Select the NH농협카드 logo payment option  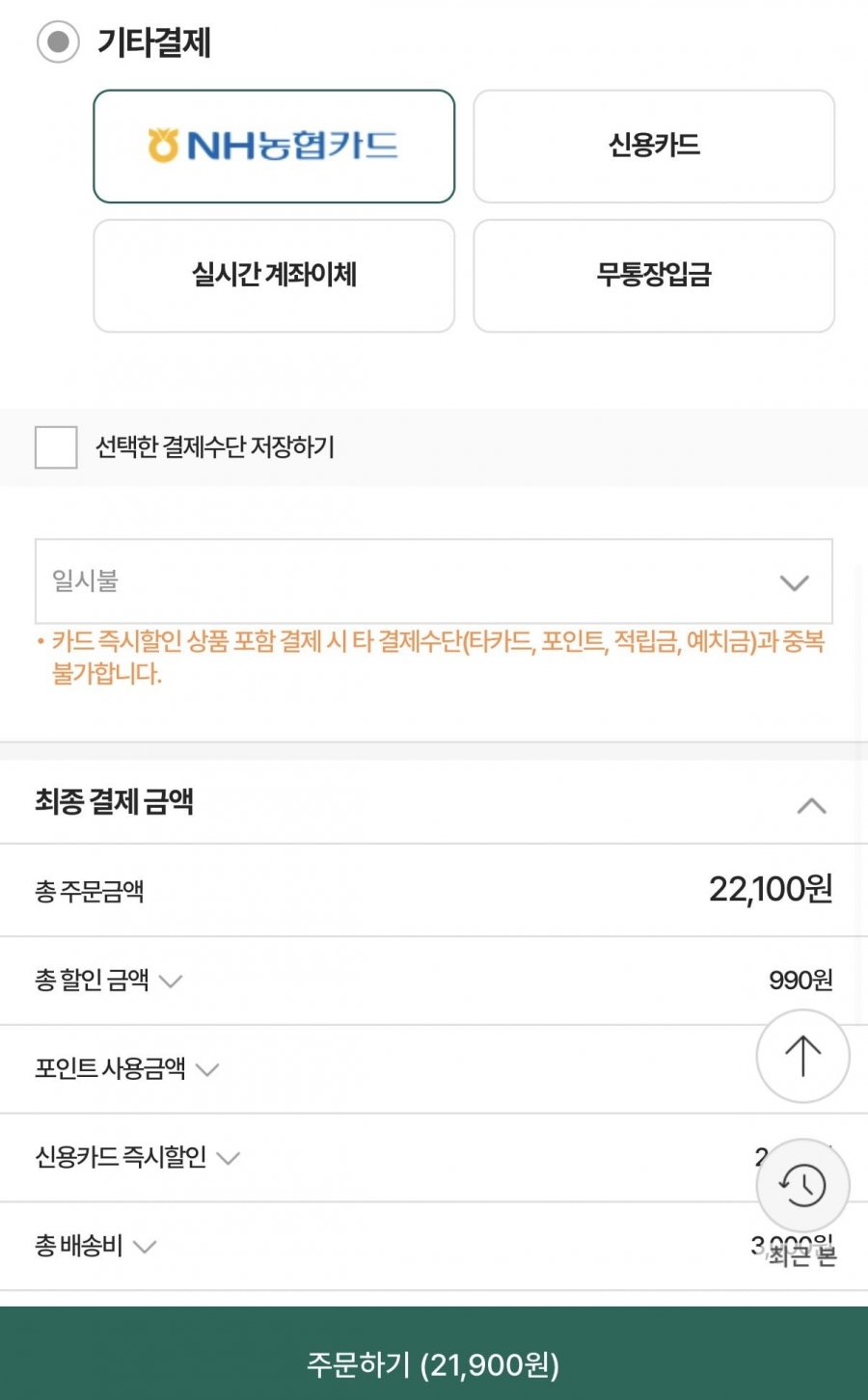click(x=274, y=147)
